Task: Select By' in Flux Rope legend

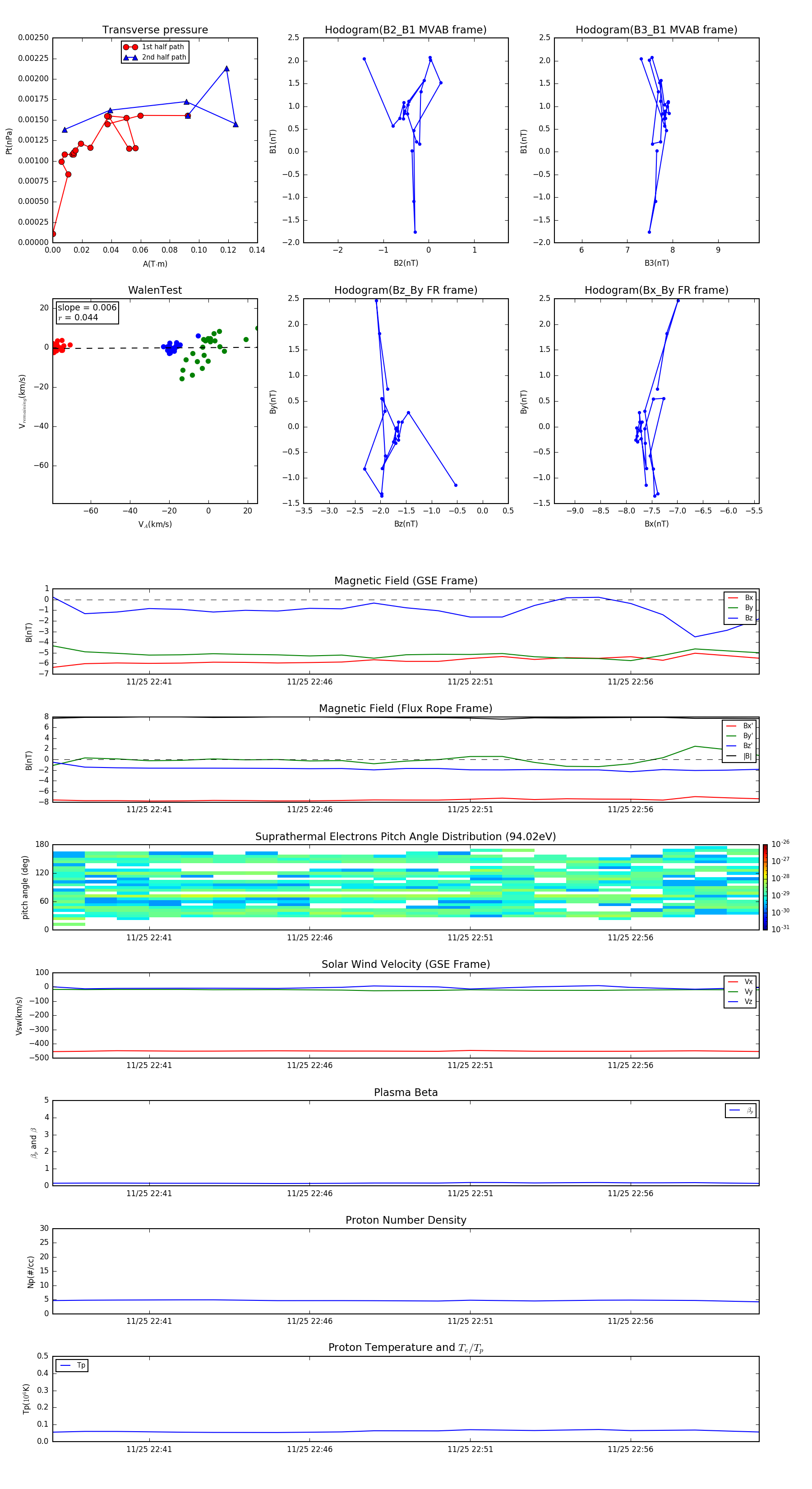Action: pyautogui.click(x=740, y=736)
